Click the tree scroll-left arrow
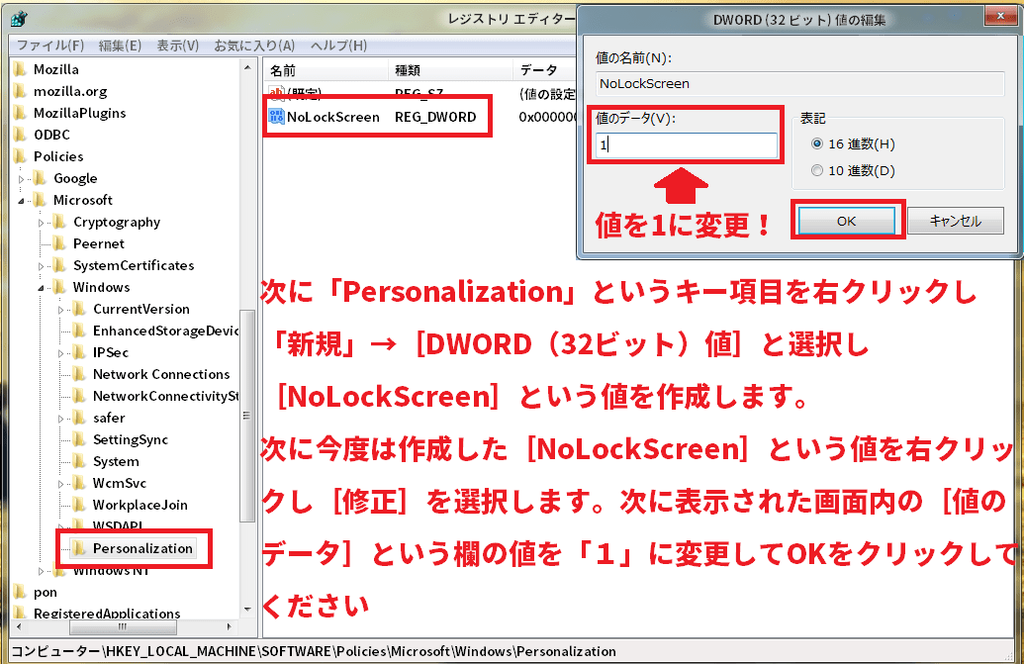This screenshot has width=1024, height=664. [x=18, y=627]
